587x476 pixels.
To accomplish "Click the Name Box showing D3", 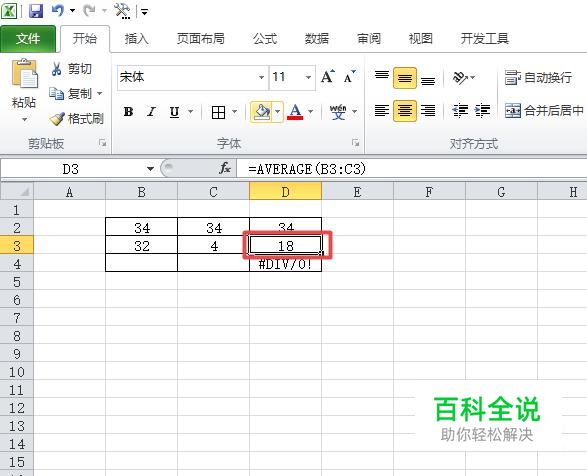I will [x=71, y=169].
